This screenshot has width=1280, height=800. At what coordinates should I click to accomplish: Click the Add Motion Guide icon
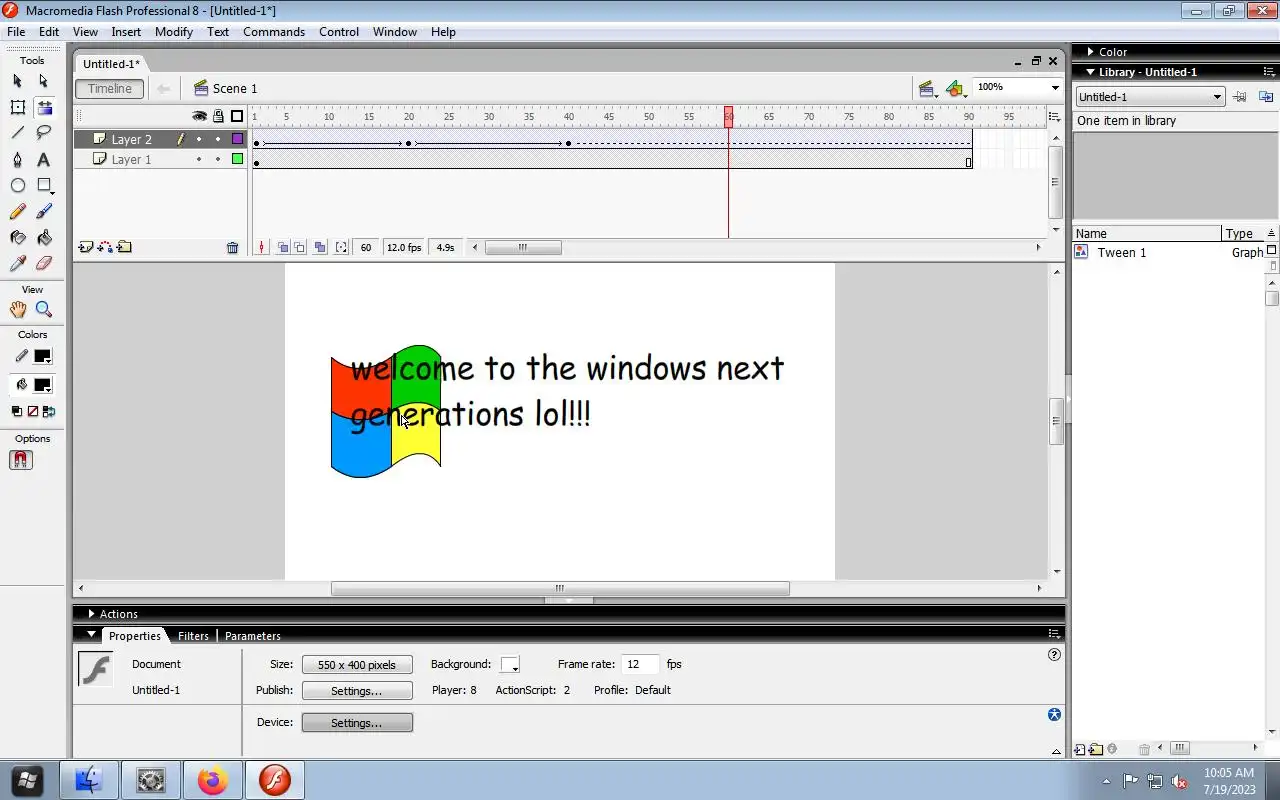(x=105, y=247)
